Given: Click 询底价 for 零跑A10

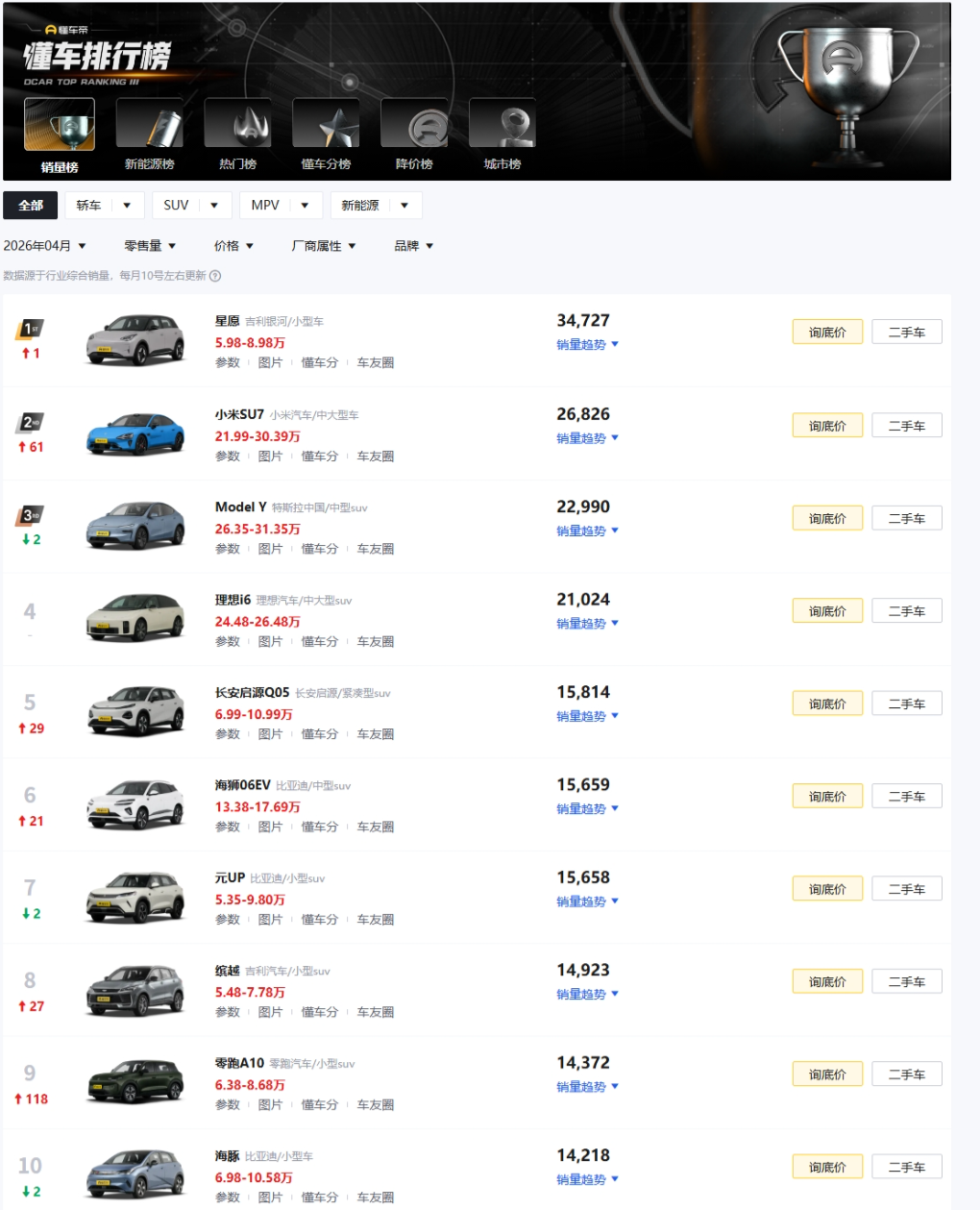Looking at the screenshot, I should click(827, 1074).
